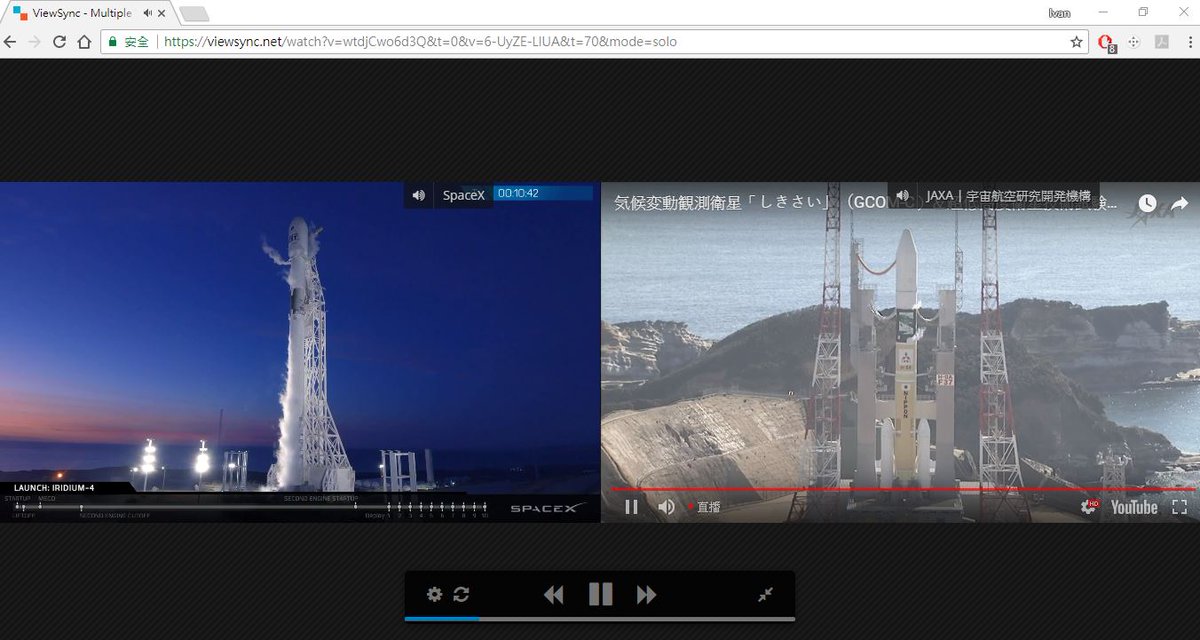
Task: Open the Chrome three-dot menu
Action: 1188,42
